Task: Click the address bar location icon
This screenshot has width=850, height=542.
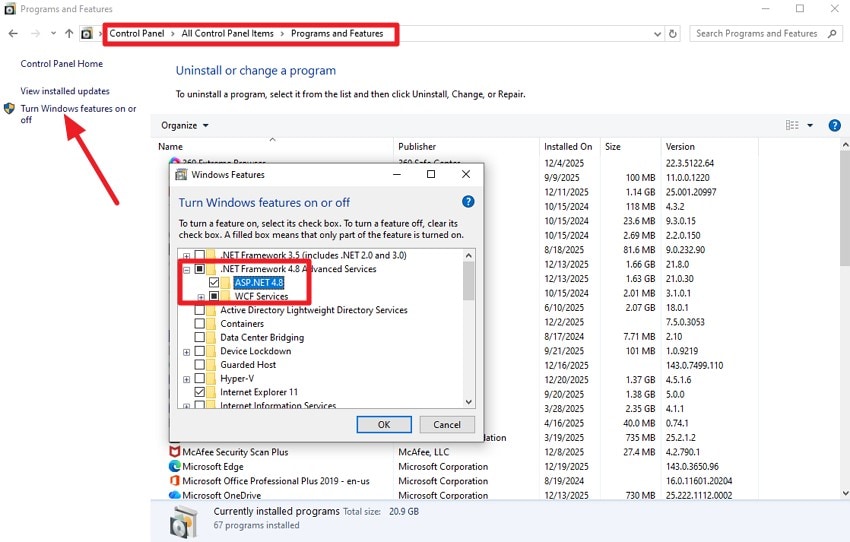Action: point(87,34)
